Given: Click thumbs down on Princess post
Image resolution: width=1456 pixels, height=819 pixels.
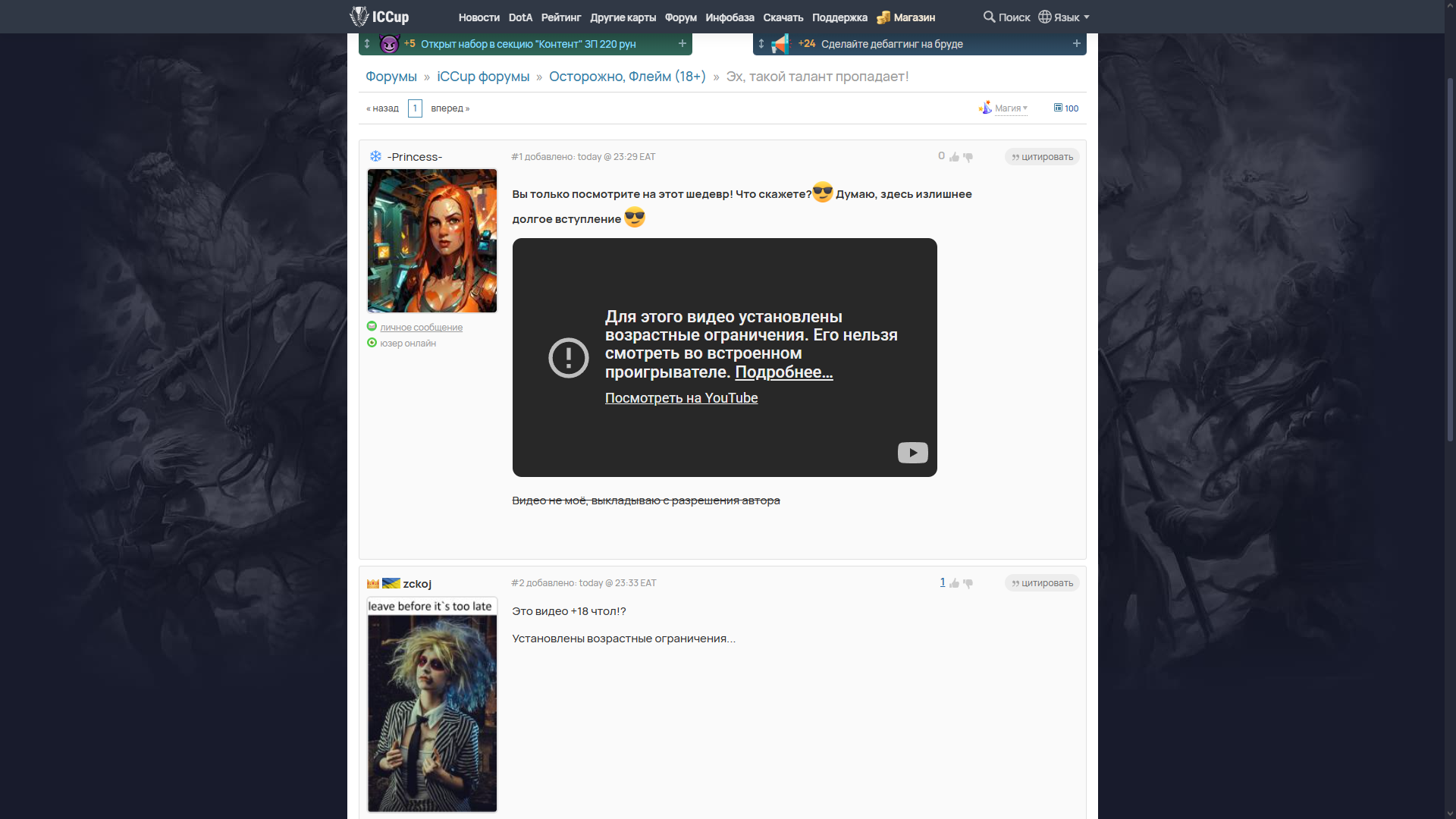Looking at the screenshot, I should (968, 157).
